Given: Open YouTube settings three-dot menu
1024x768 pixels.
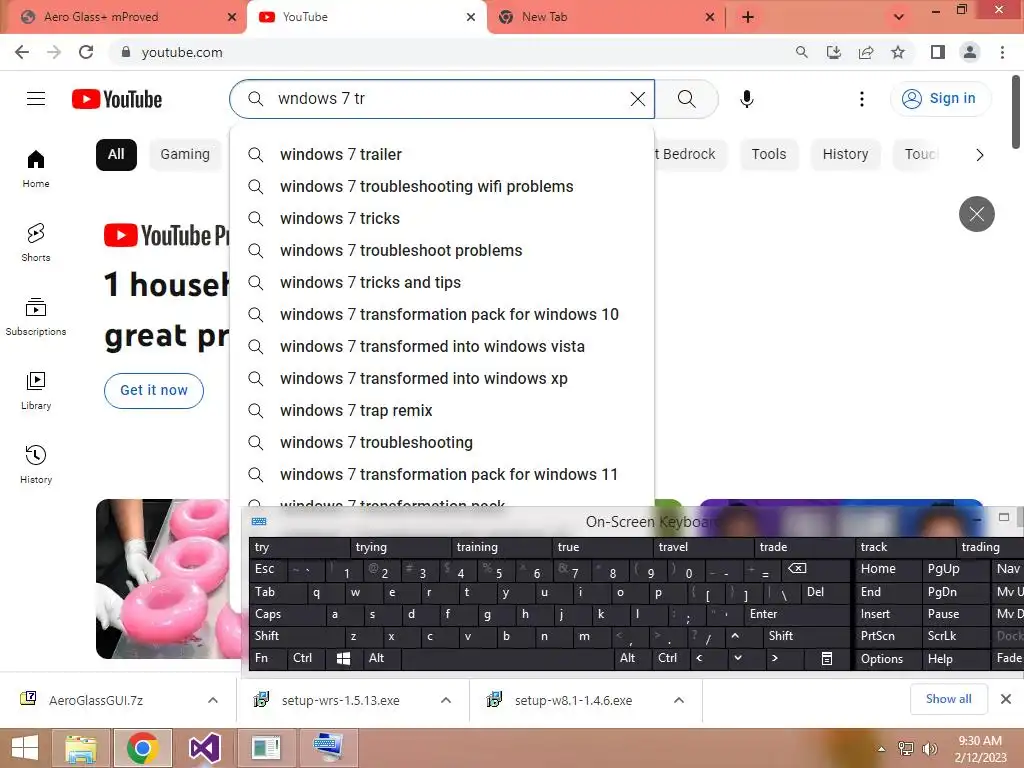Looking at the screenshot, I should click(x=861, y=99).
